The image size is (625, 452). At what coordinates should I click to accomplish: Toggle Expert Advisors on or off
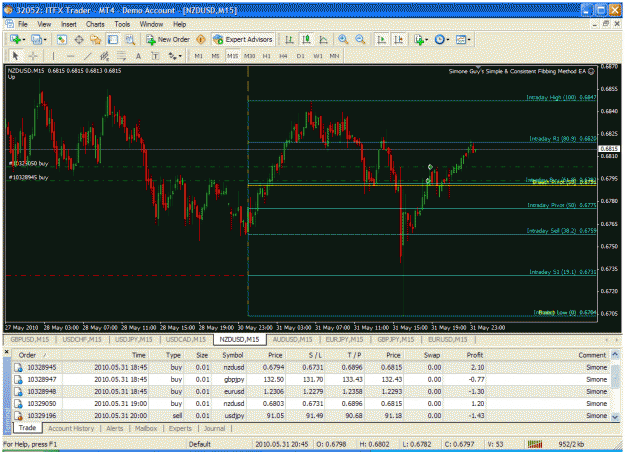point(243,39)
